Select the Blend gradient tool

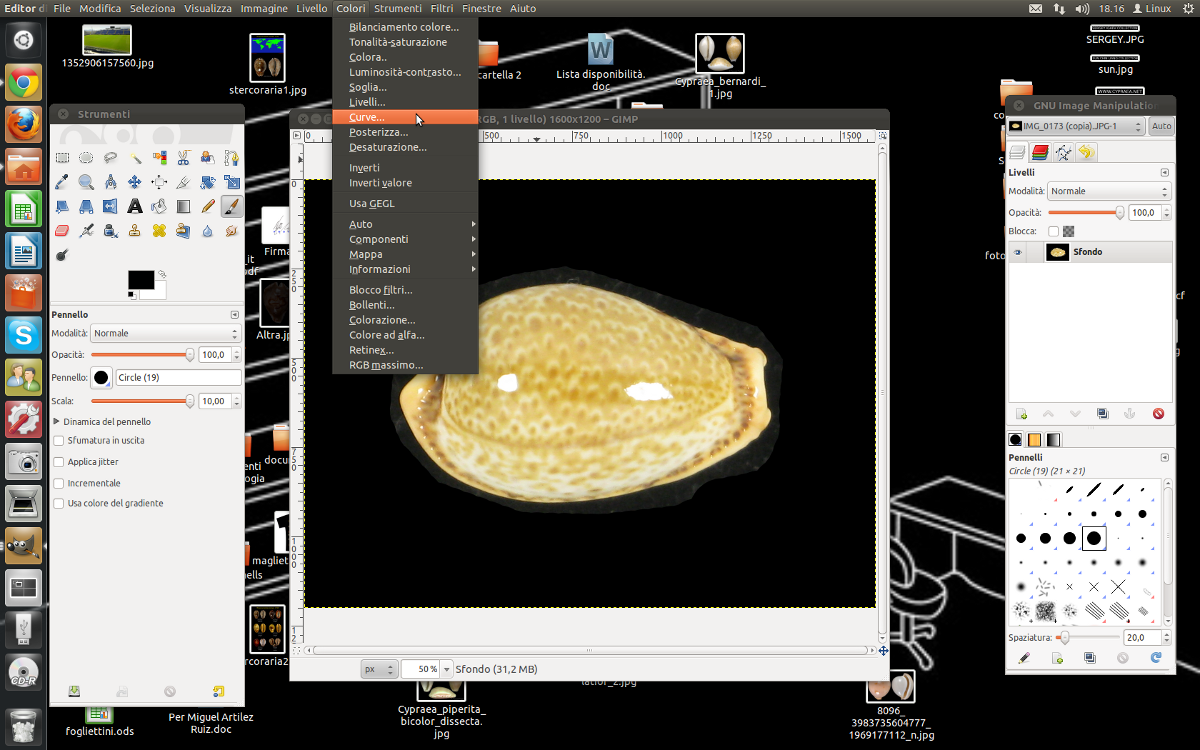[x=183, y=207]
